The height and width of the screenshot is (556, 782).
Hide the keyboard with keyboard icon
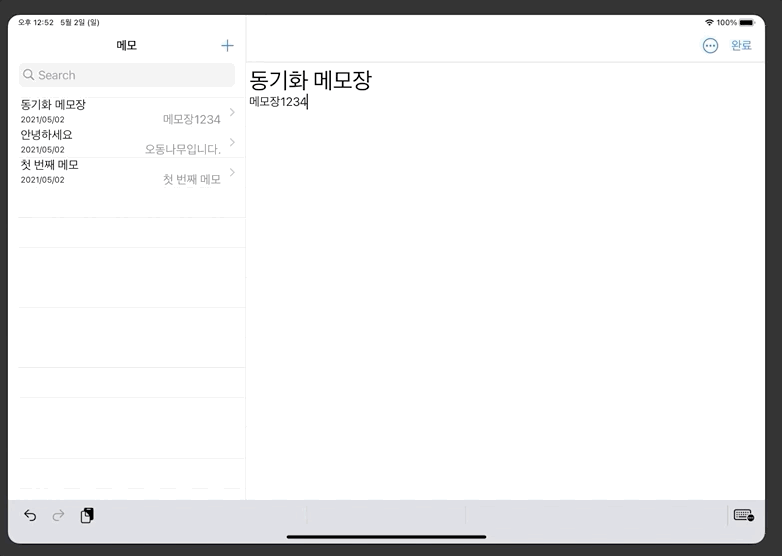744,515
